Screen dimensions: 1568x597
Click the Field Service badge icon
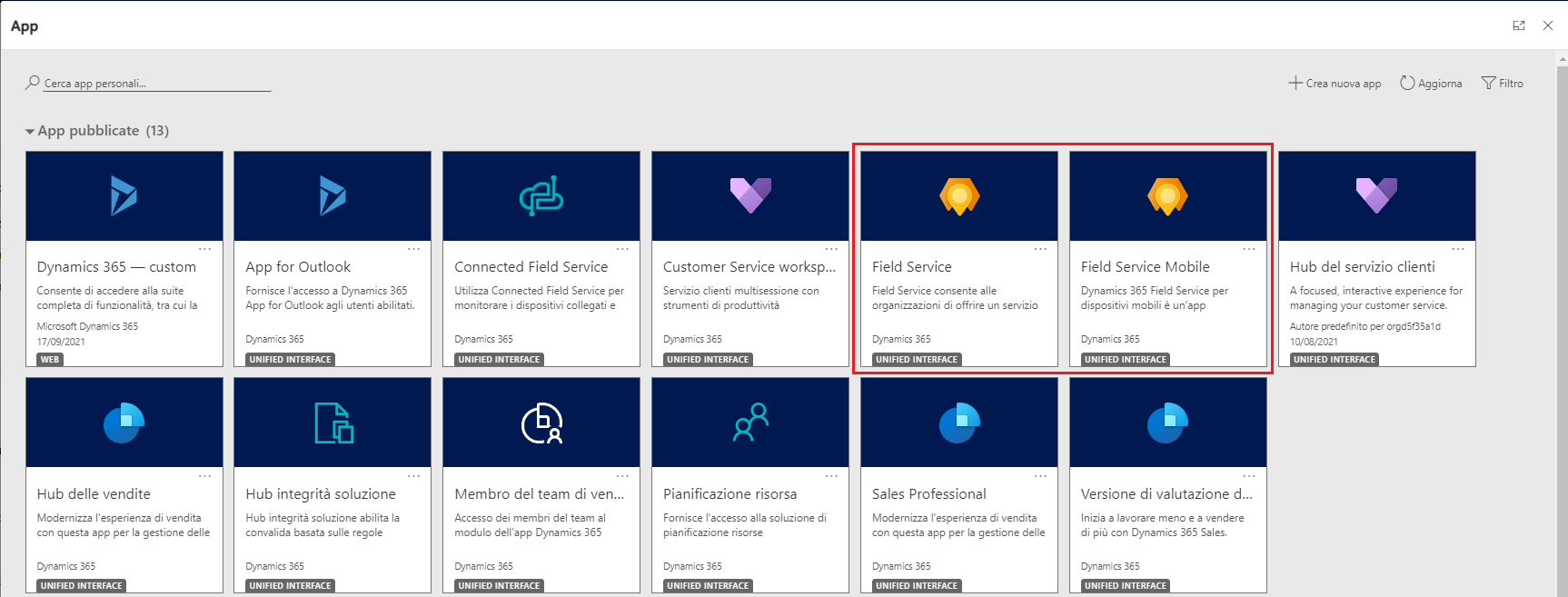pyautogui.click(x=959, y=196)
